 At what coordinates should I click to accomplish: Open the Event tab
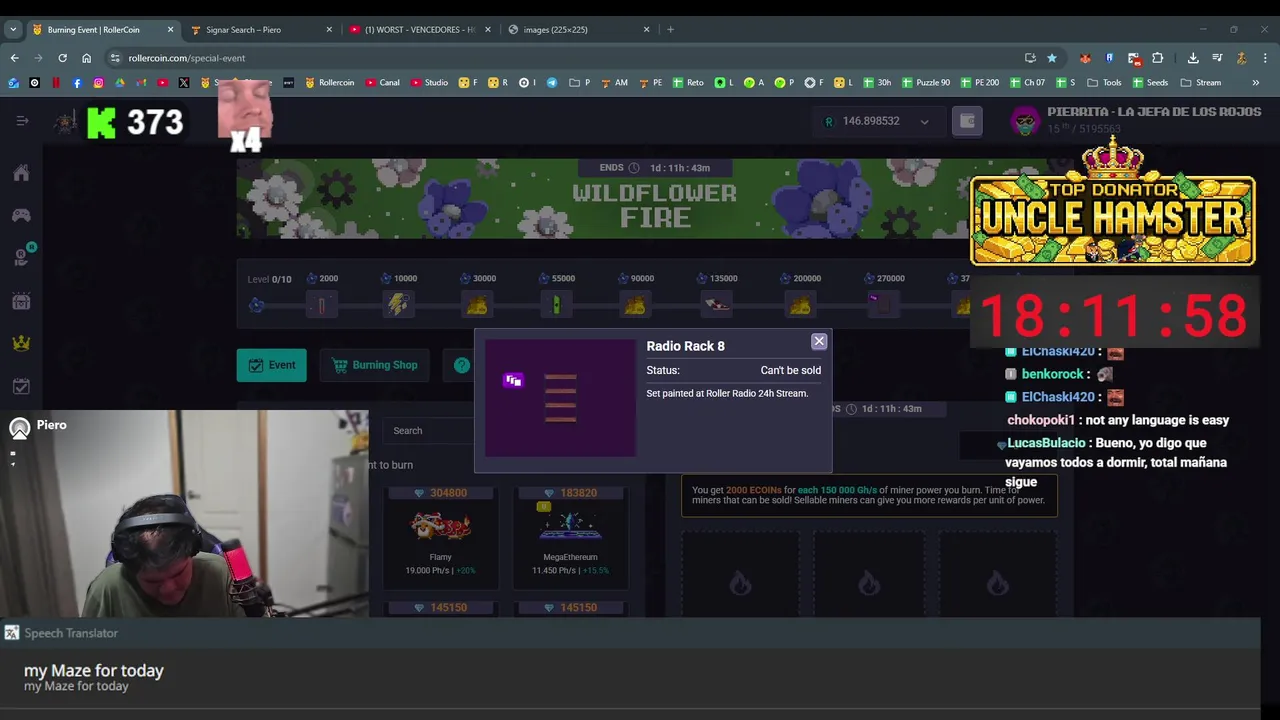click(271, 365)
